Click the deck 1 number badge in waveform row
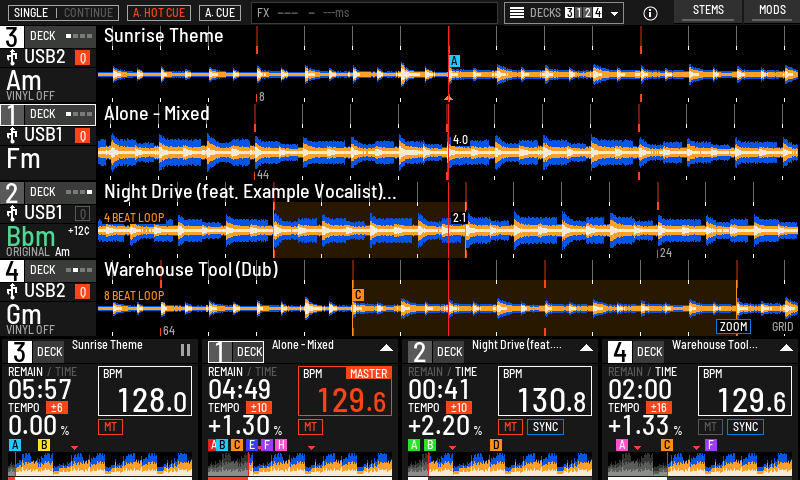 (11, 115)
